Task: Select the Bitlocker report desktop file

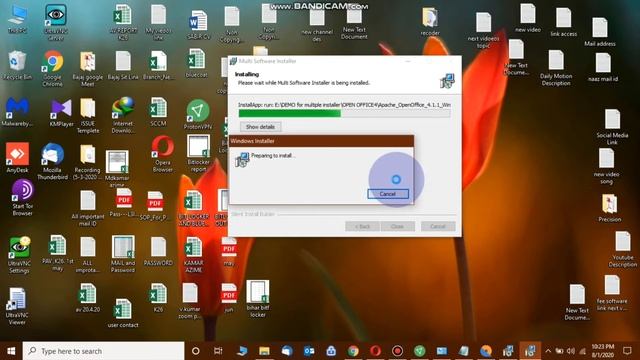Action: pyautogui.click(x=198, y=154)
